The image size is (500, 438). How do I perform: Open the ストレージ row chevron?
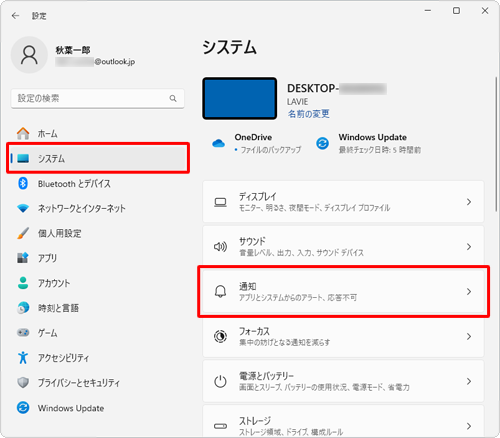[x=469, y=426]
